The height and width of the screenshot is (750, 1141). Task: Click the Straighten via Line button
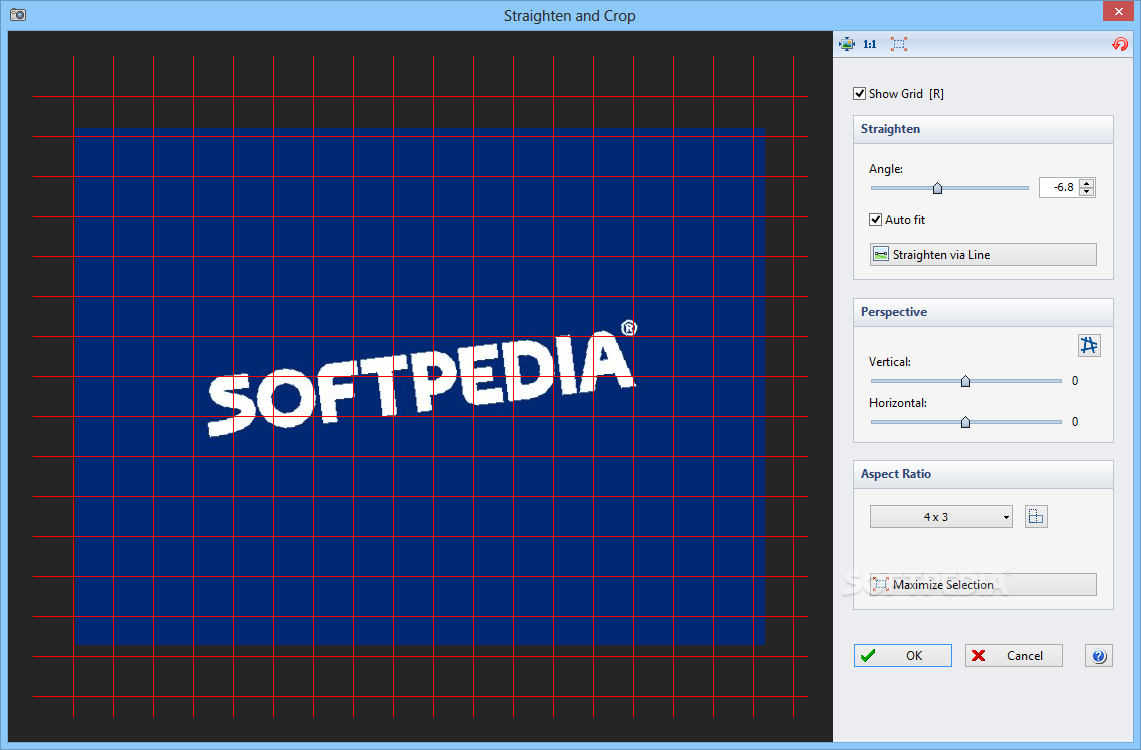pos(983,255)
